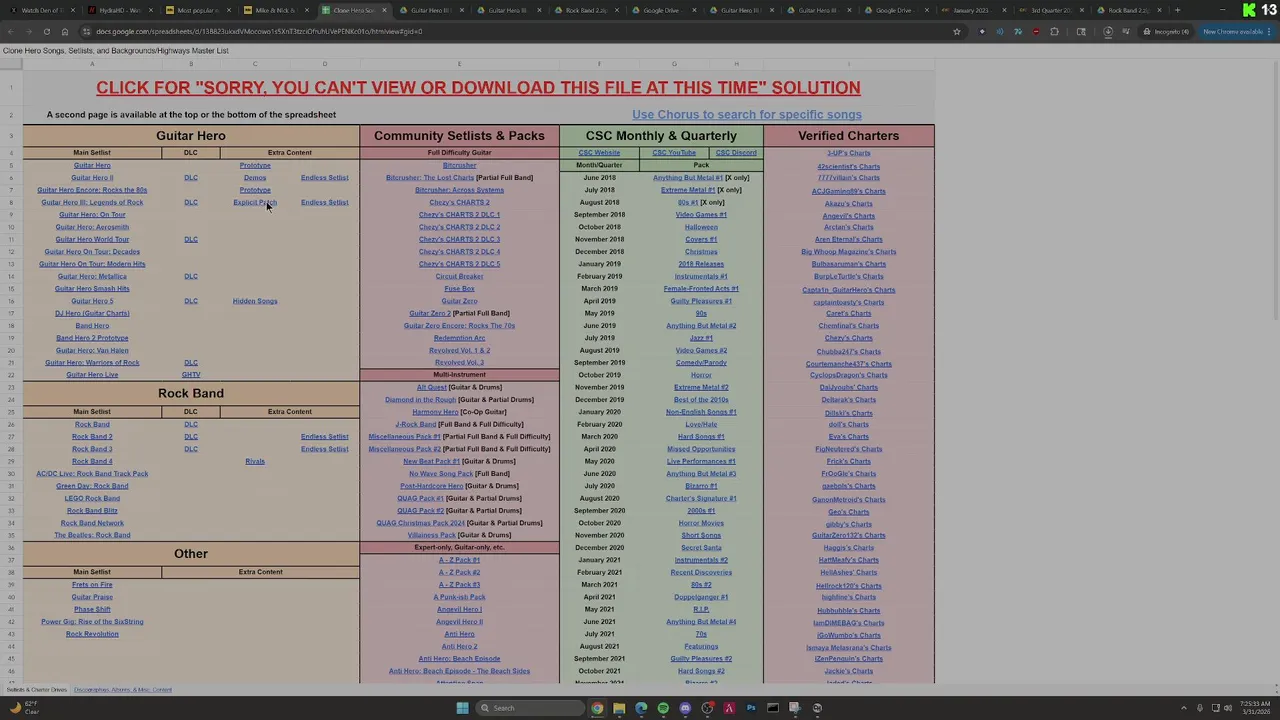Open File Explorer from the taskbar

tap(619, 708)
